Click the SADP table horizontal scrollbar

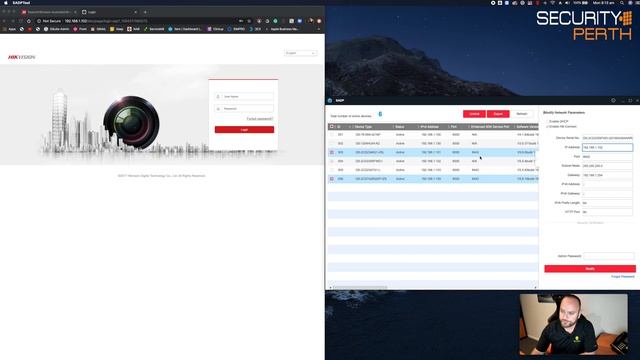(x=360, y=288)
